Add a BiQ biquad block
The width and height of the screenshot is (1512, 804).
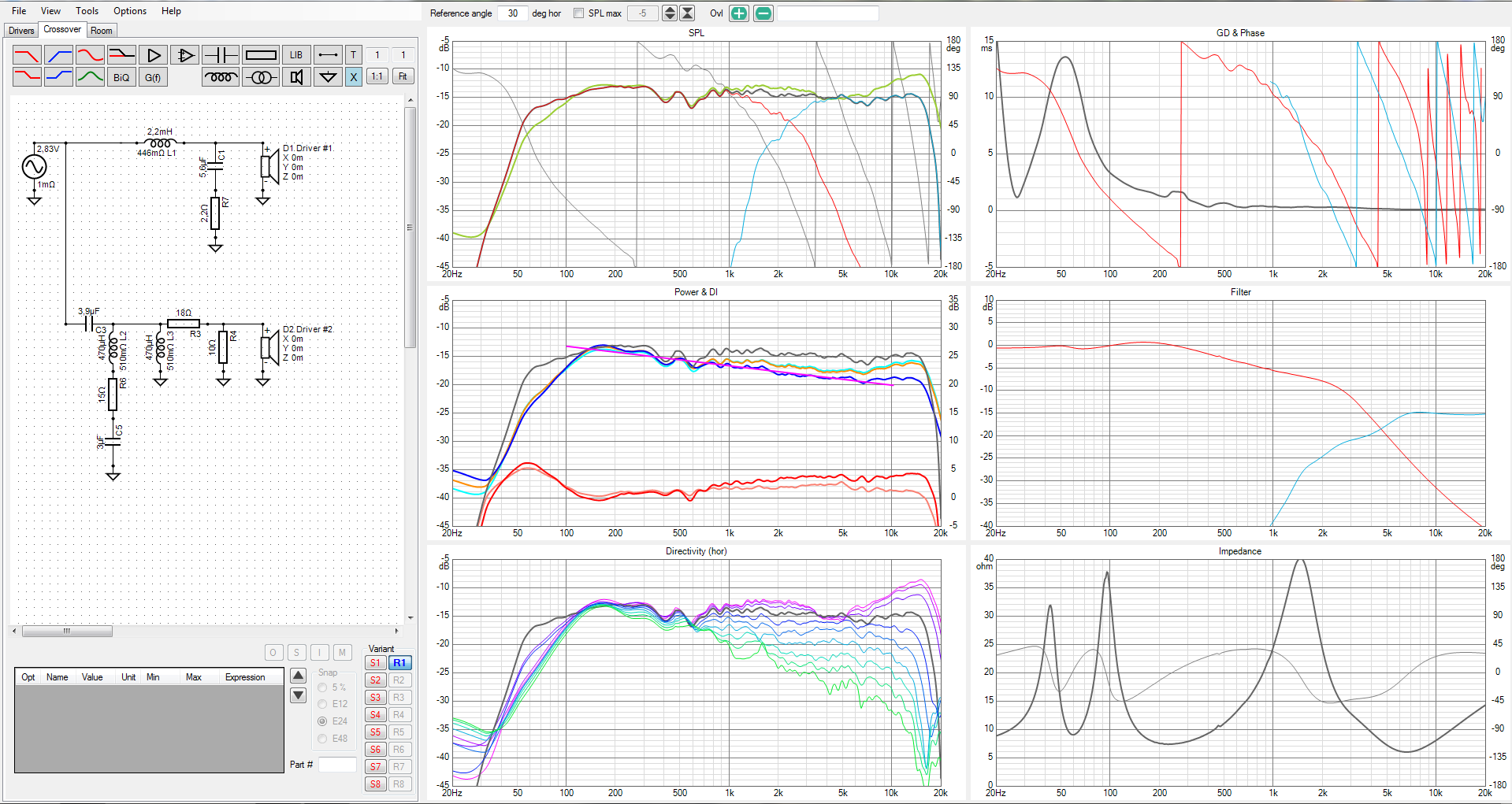point(122,77)
